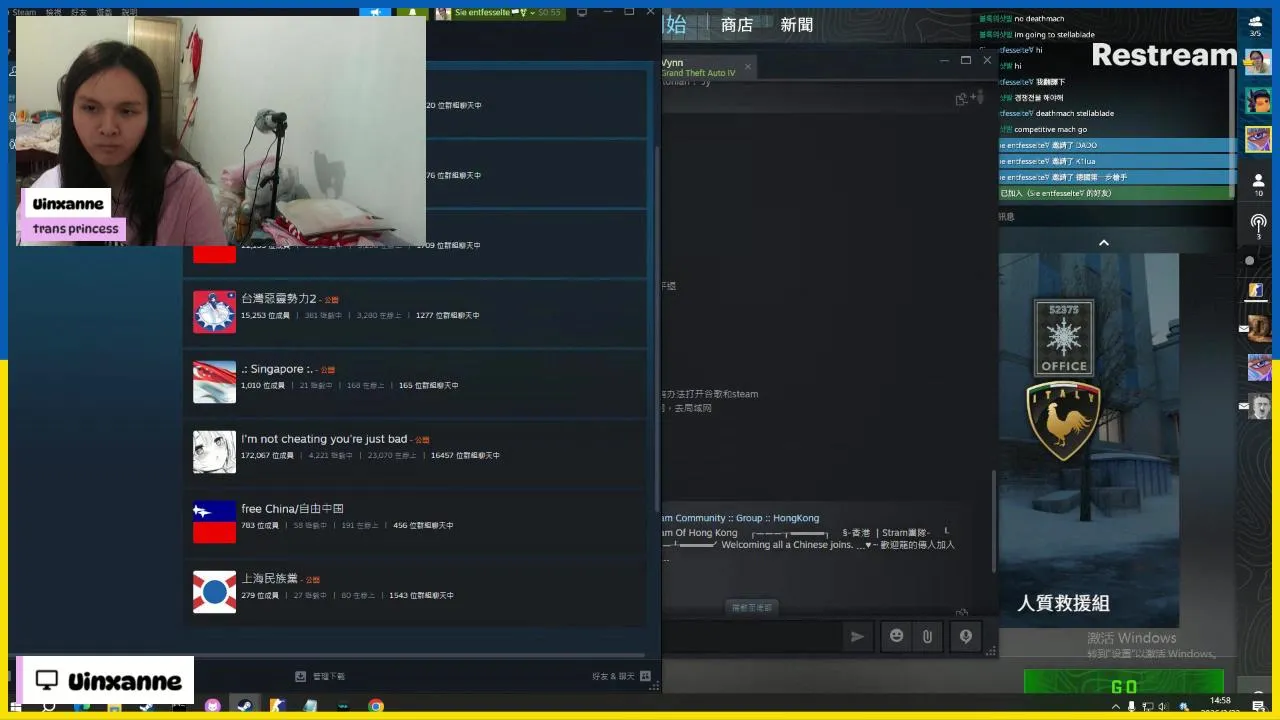Image resolution: width=1280 pixels, height=720 pixels.
Task: Open the Steam downloads manager icon
Action: (x=300, y=676)
